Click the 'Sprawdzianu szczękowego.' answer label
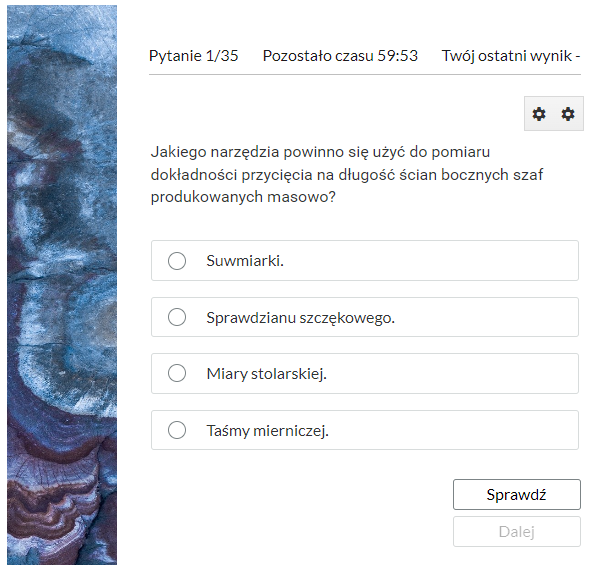This screenshot has width=605, height=565. click(301, 318)
